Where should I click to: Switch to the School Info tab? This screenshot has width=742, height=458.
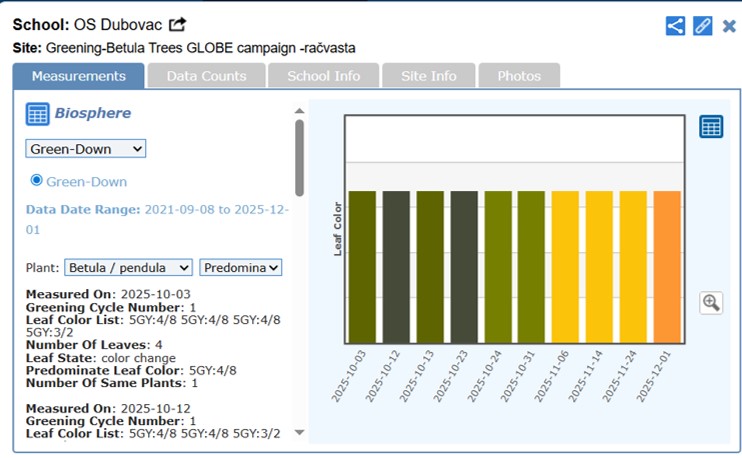(323, 76)
